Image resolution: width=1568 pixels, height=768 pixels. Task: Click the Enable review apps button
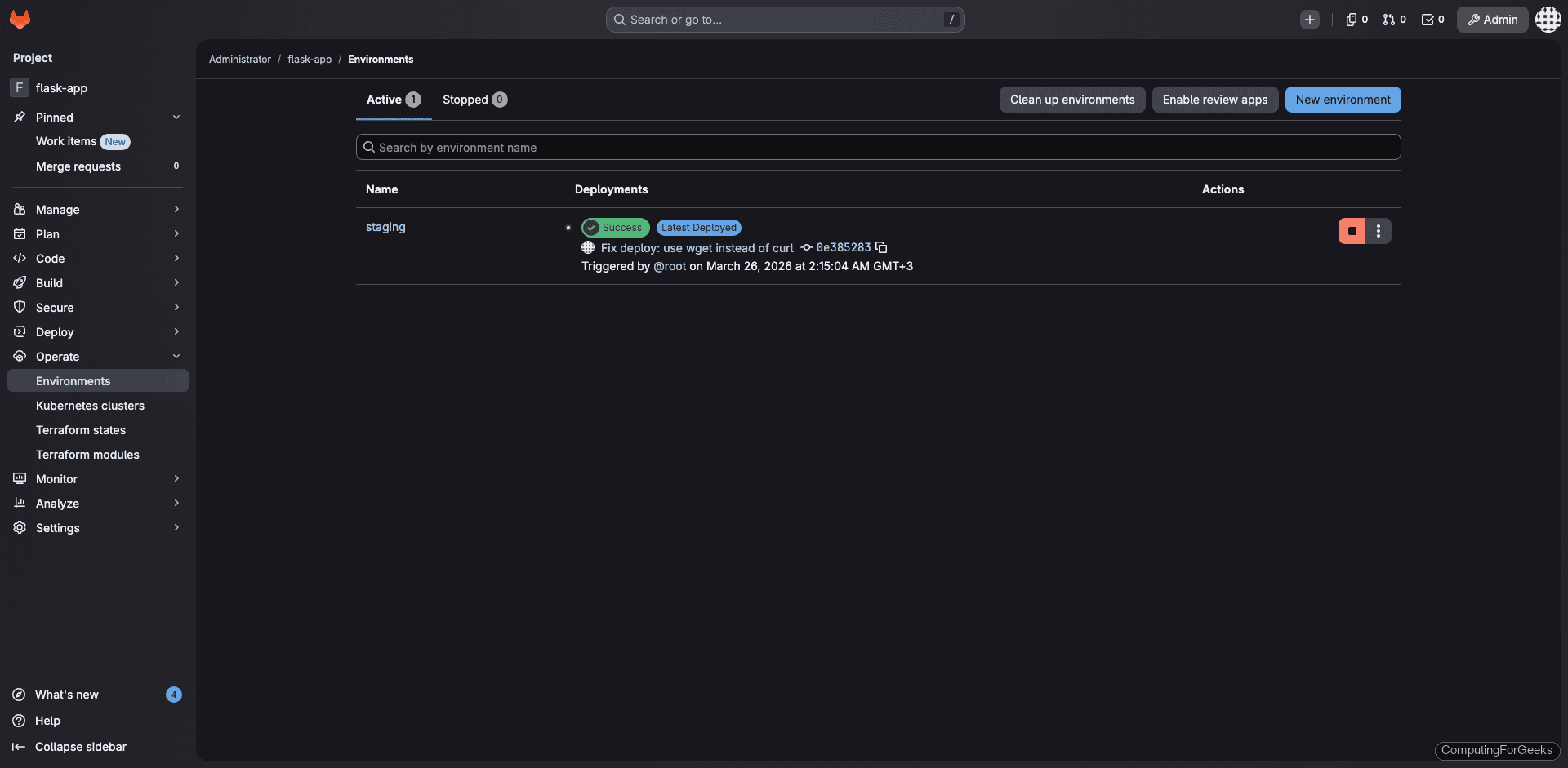click(1214, 100)
